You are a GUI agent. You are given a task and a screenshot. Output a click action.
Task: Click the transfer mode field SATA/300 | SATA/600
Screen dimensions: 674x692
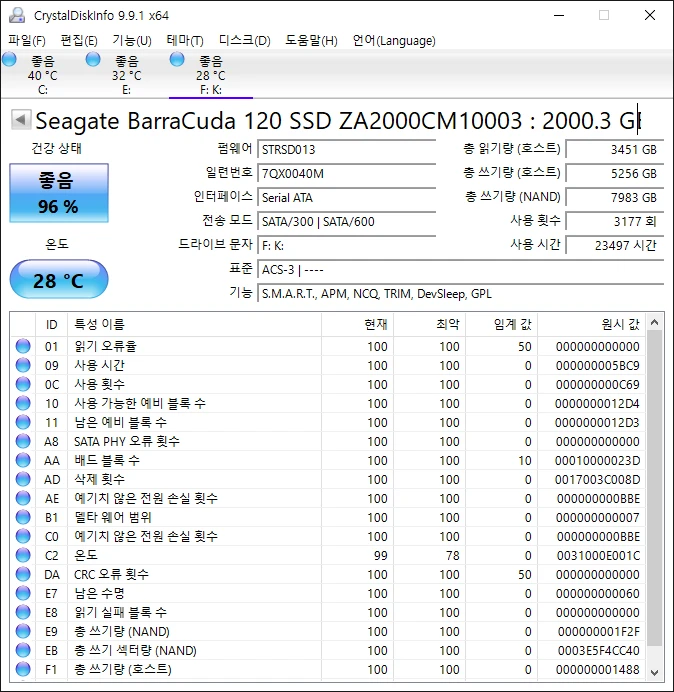[346, 221]
